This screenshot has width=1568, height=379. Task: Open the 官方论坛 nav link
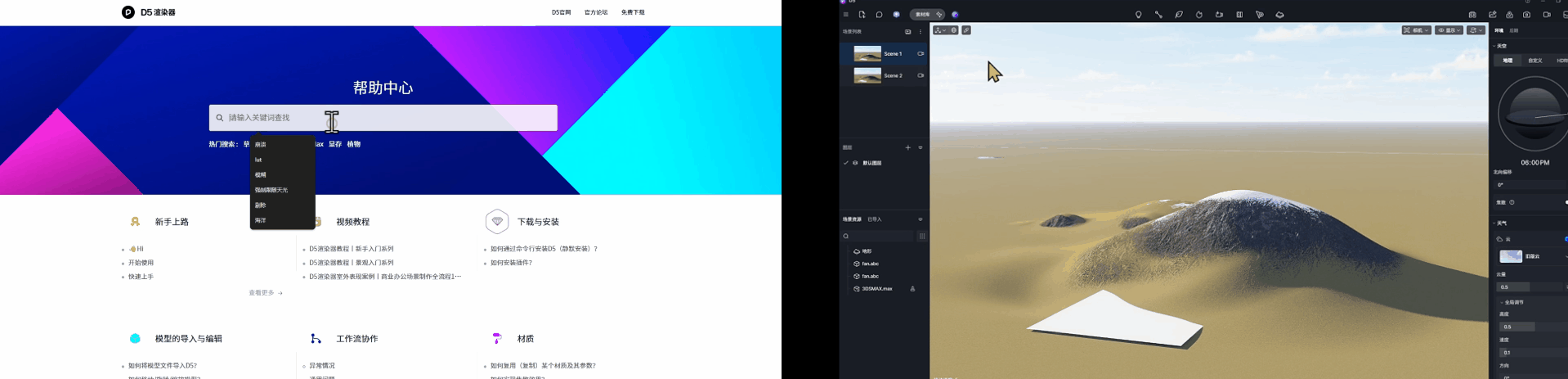point(596,12)
